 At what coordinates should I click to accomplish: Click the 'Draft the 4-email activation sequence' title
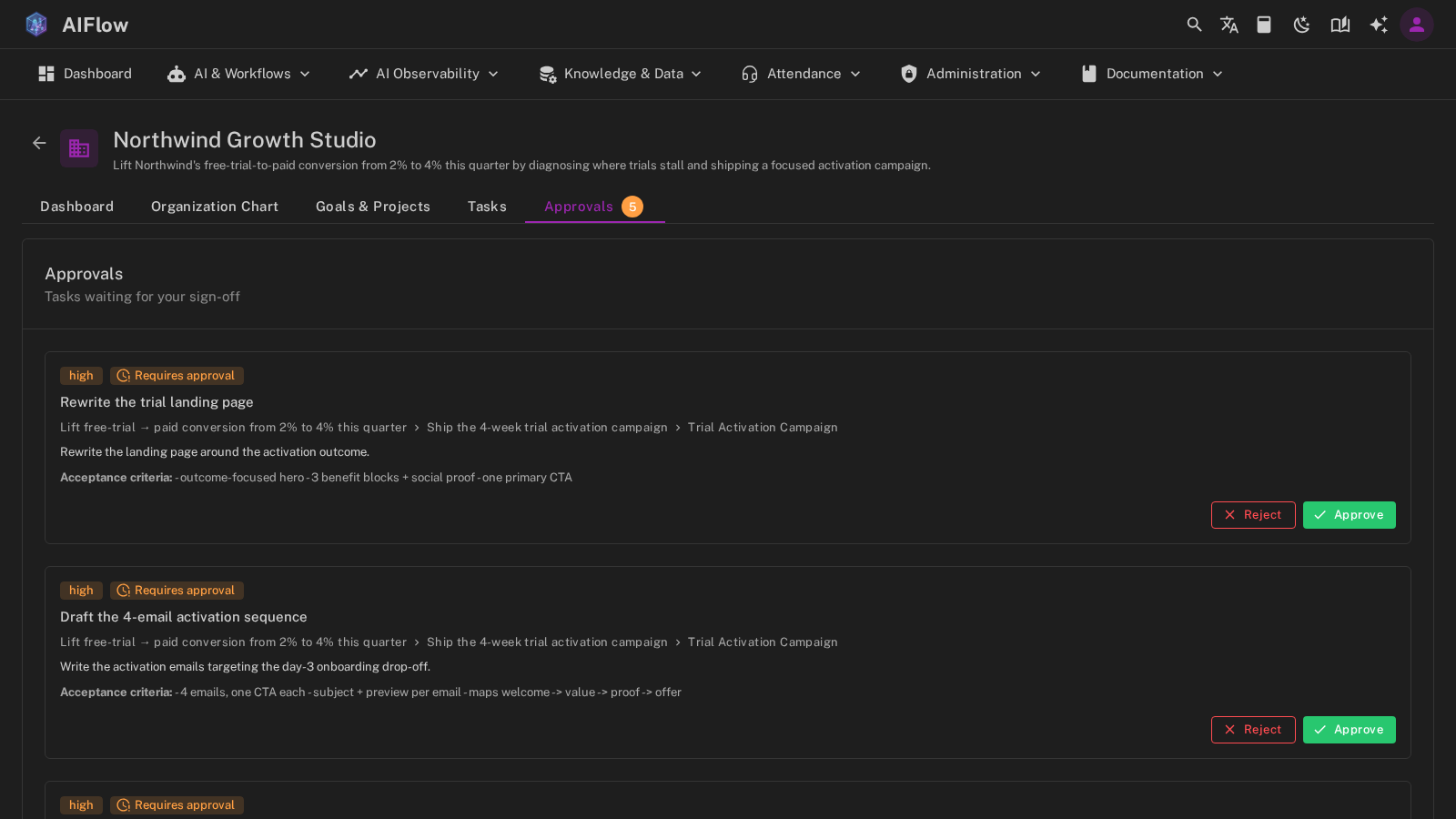click(x=184, y=617)
